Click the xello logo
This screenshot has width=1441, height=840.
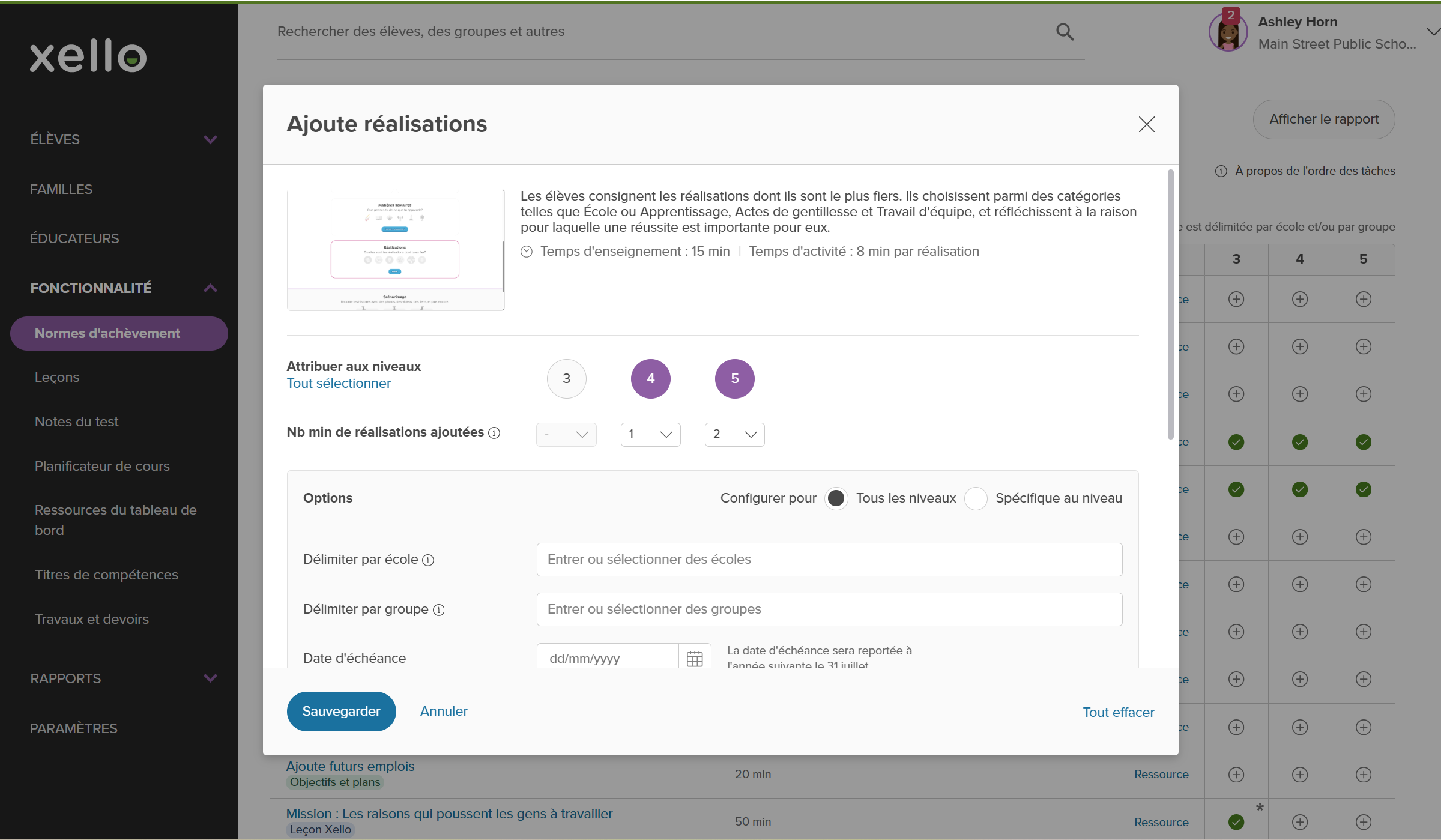tap(88, 56)
